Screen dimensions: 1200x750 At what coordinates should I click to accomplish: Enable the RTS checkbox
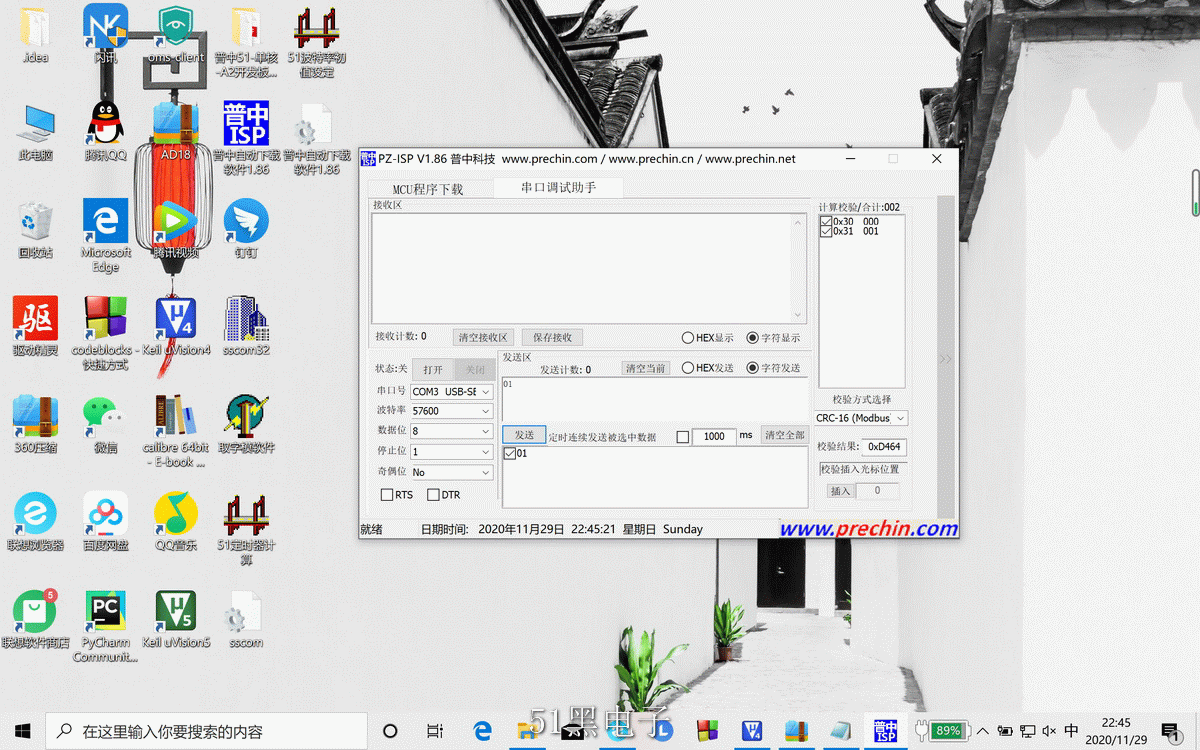point(387,495)
